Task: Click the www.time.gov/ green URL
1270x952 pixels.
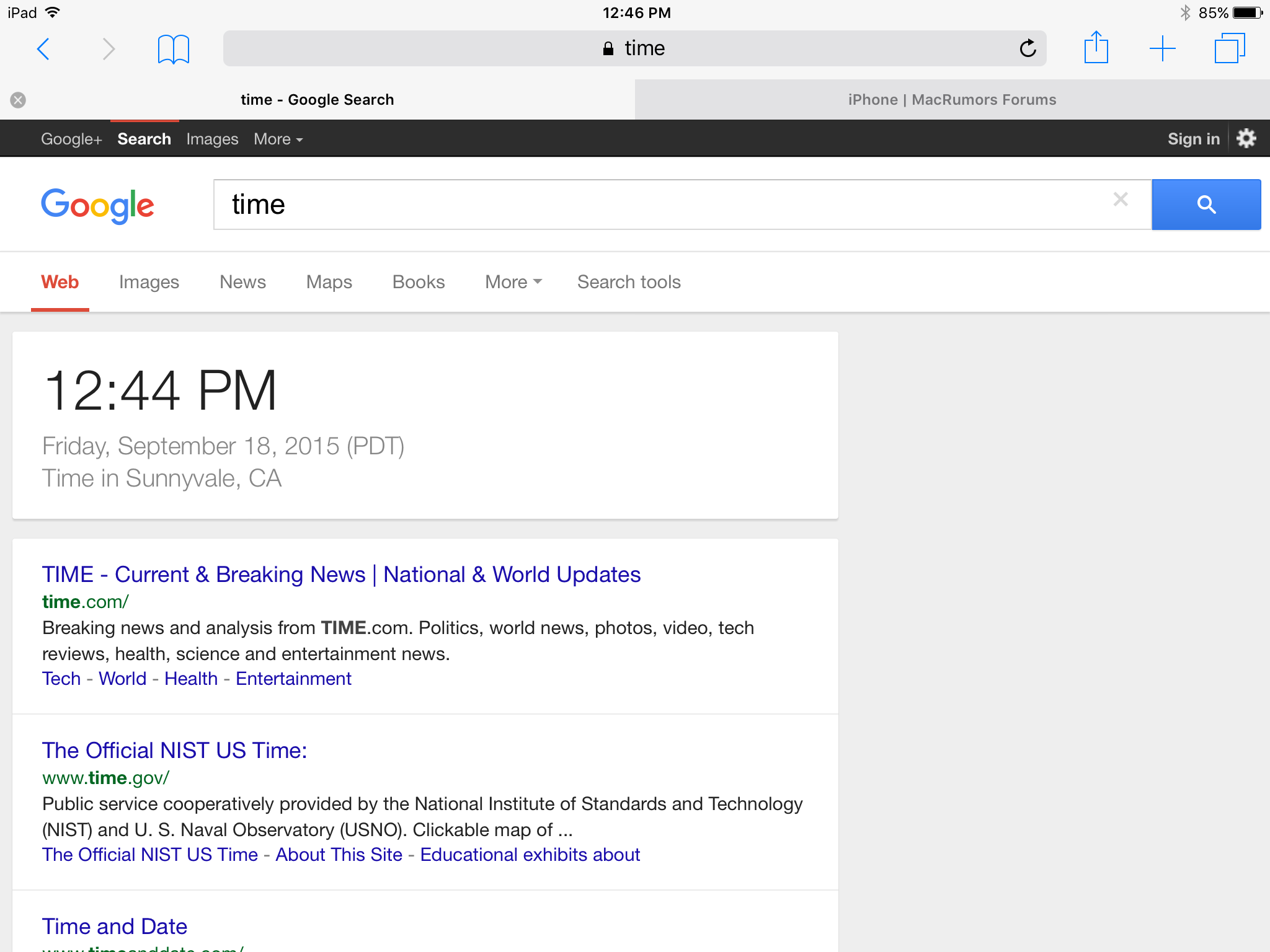Action: click(x=105, y=778)
